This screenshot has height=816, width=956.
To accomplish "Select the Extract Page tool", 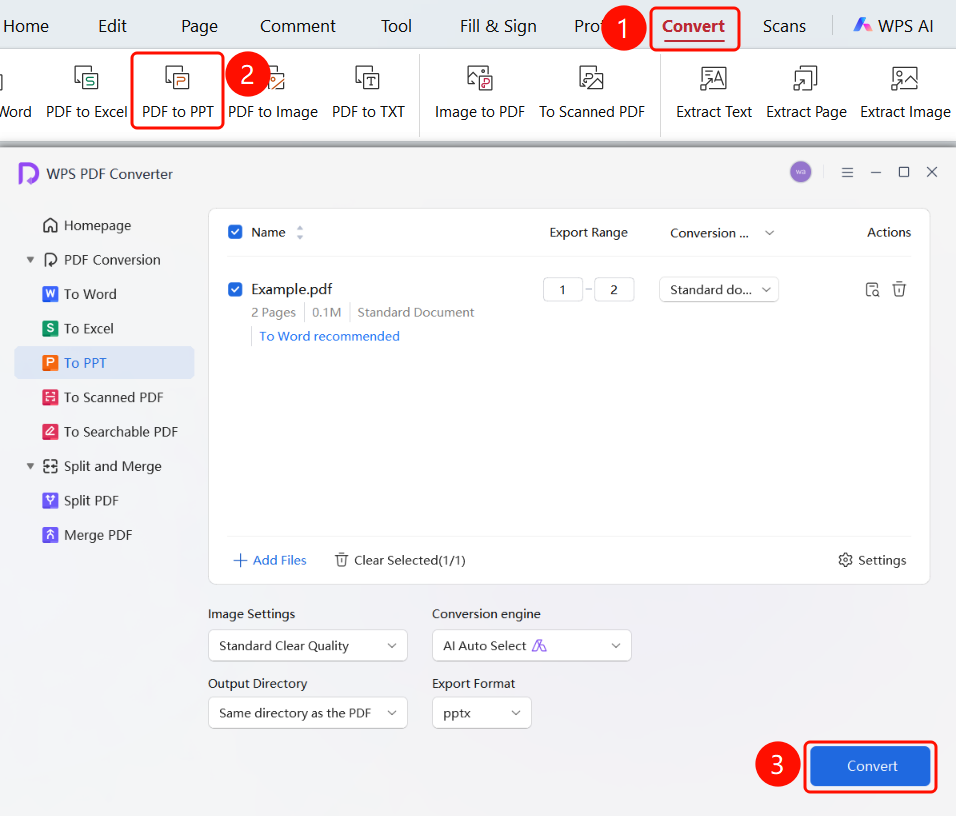I will click(x=806, y=91).
